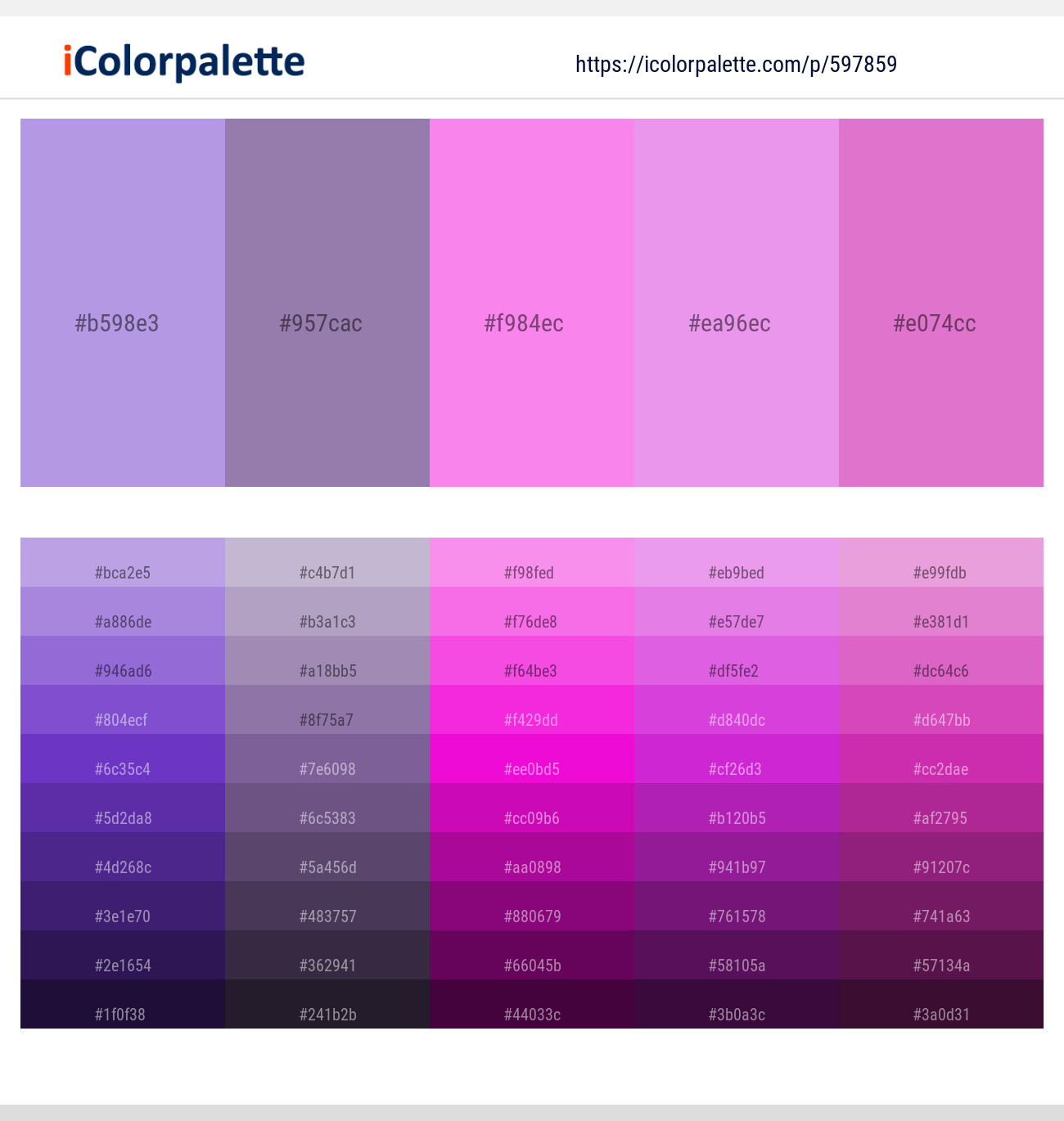Select the large #b598e3 lavender swatch

[x=123, y=303]
